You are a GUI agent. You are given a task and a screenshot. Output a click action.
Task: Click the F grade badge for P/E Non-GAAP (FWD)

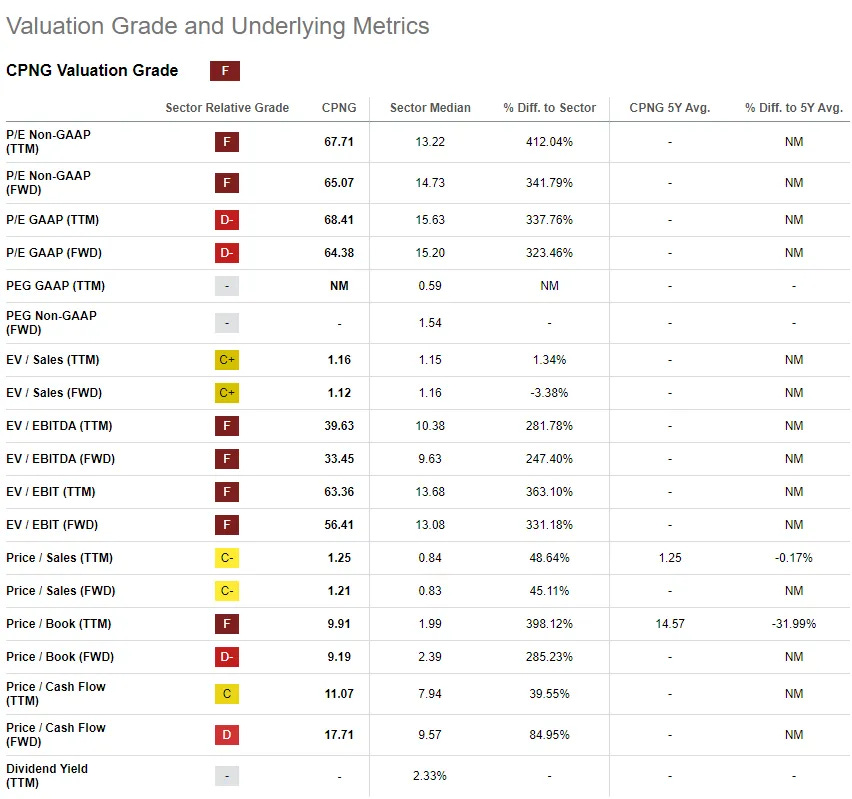coord(227,183)
